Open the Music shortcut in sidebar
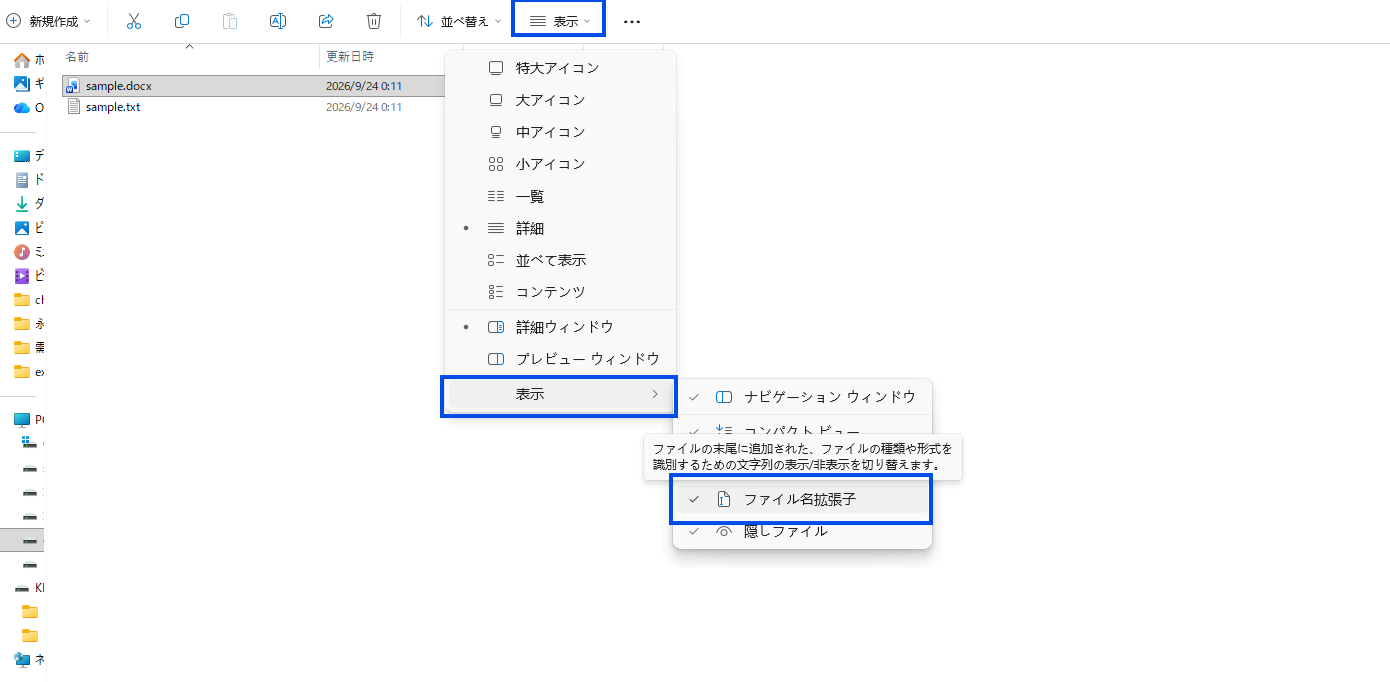Viewport: 1390px width, 682px height. pos(28,252)
